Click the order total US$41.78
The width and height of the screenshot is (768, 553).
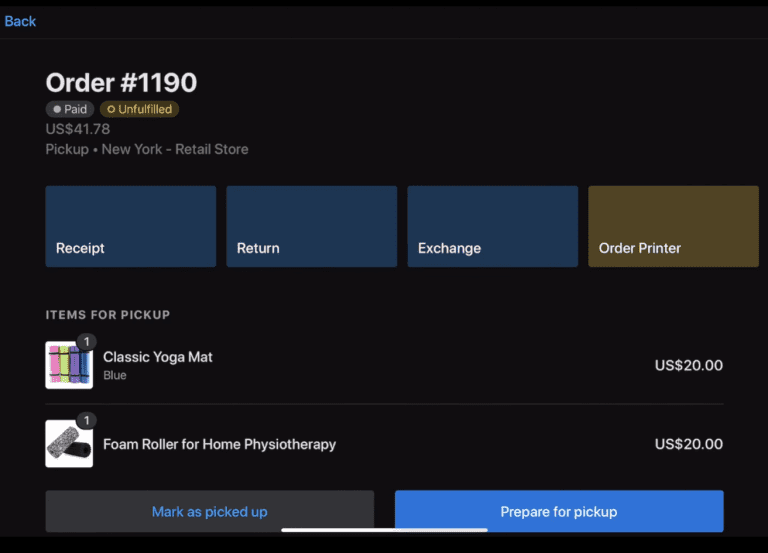pos(78,129)
